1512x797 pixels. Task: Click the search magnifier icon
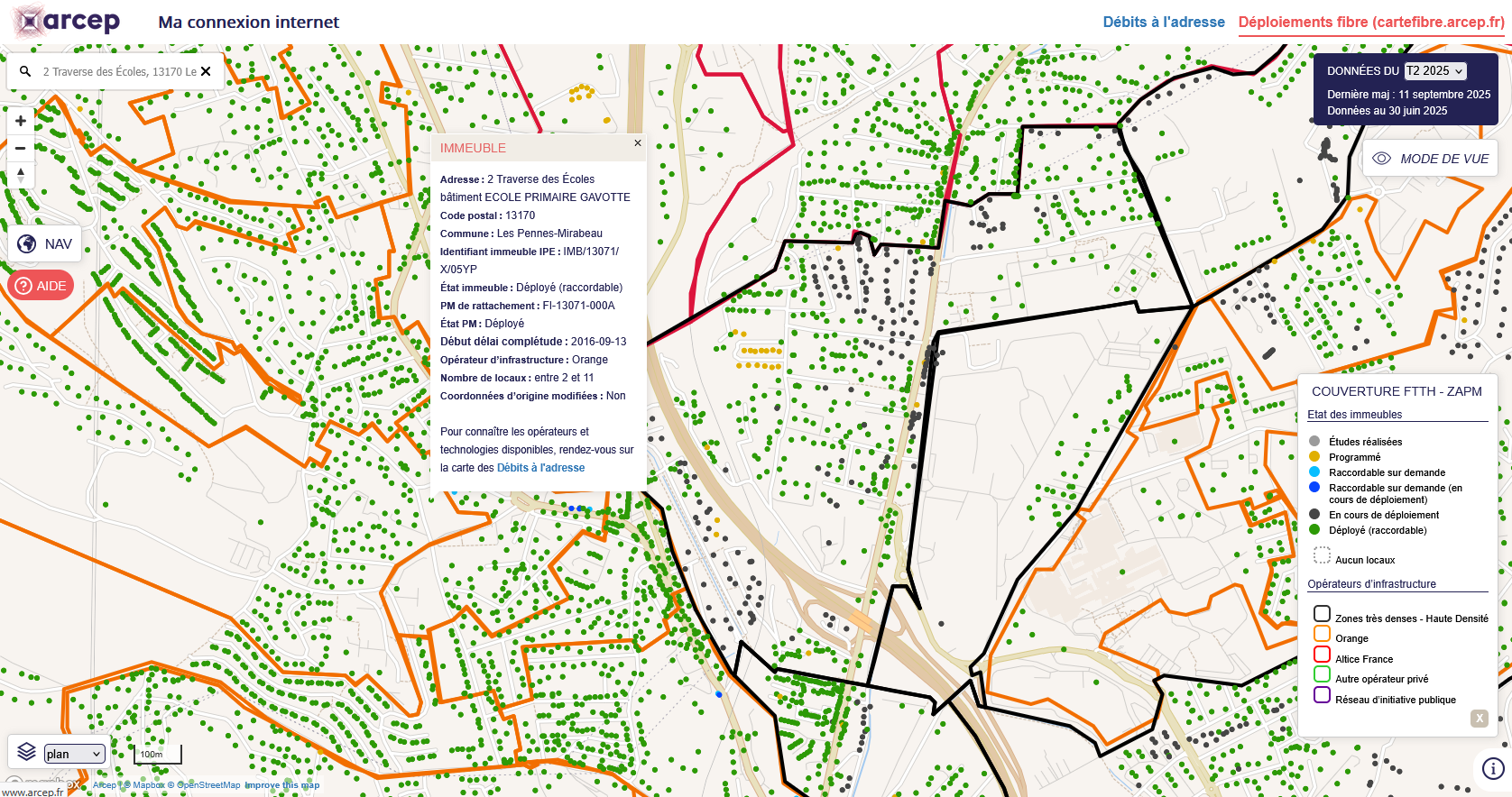[x=25, y=71]
